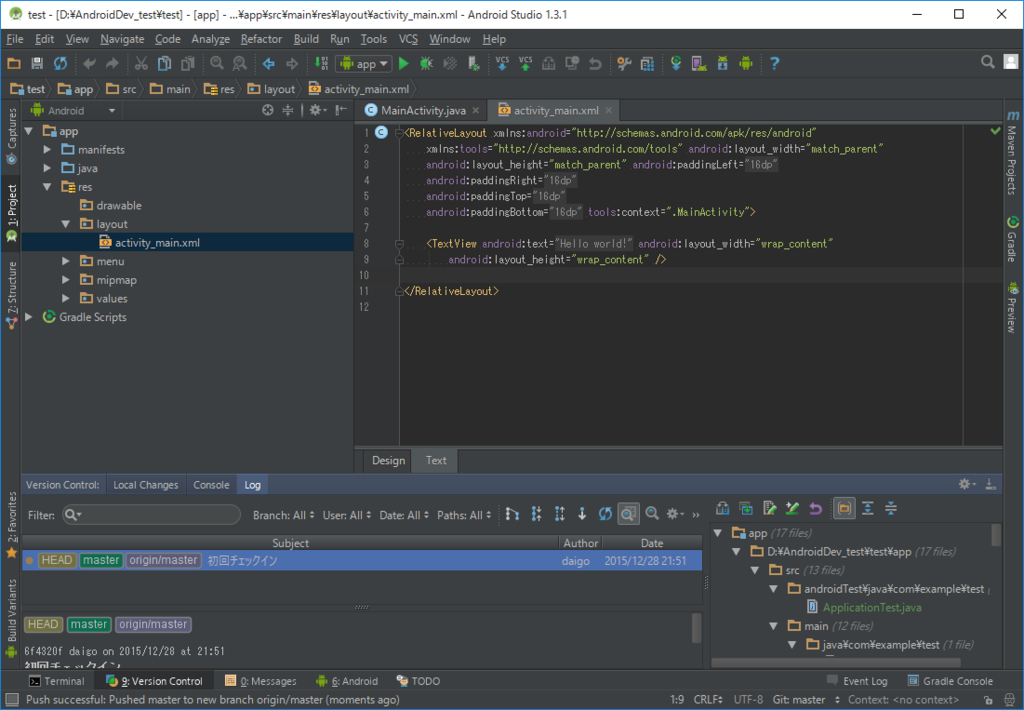The width and height of the screenshot is (1024, 710).
Task: Open Android Device Monitor icon
Action: [x=746, y=63]
